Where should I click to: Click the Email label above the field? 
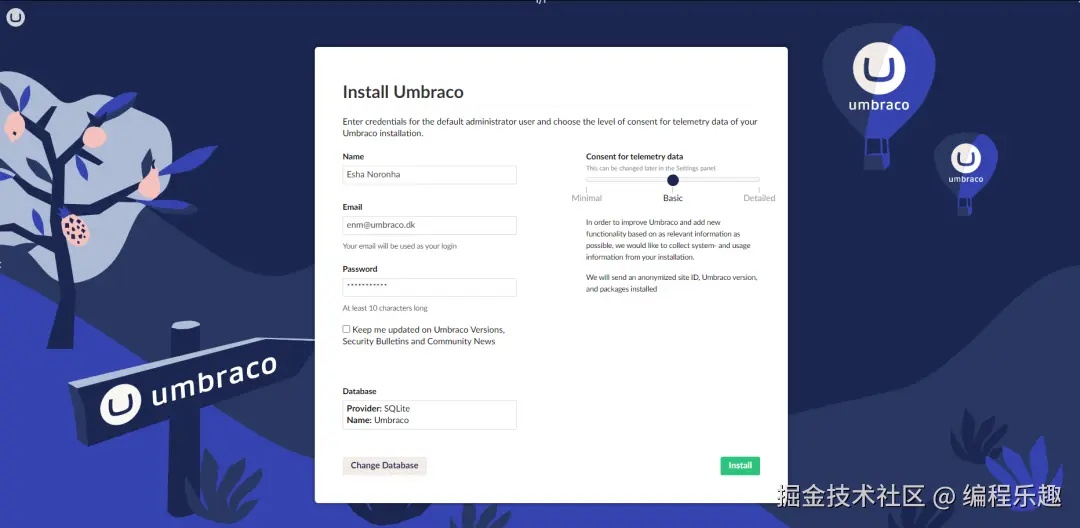point(353,207)
